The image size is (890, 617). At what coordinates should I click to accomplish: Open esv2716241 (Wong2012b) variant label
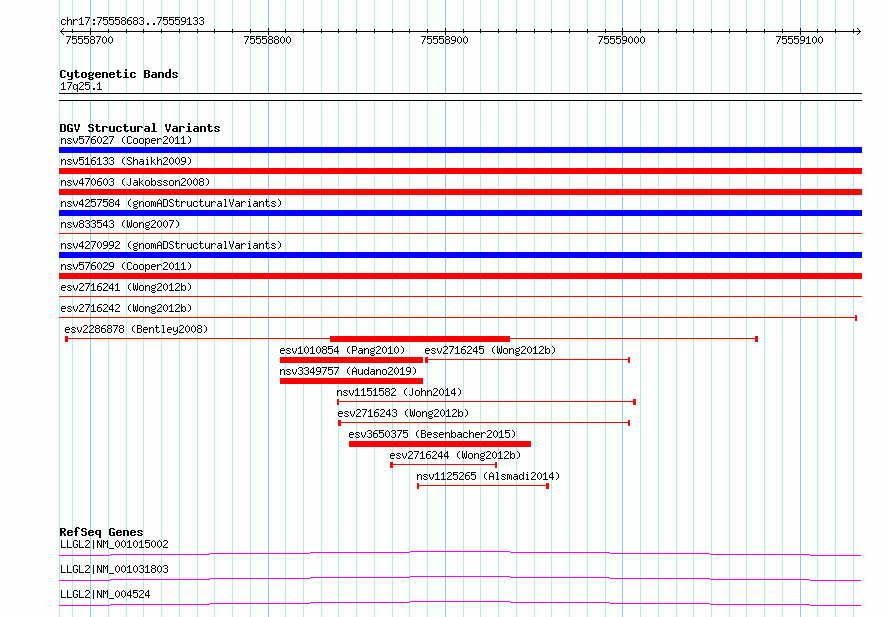pyautogui.click(x=126, y=287)
